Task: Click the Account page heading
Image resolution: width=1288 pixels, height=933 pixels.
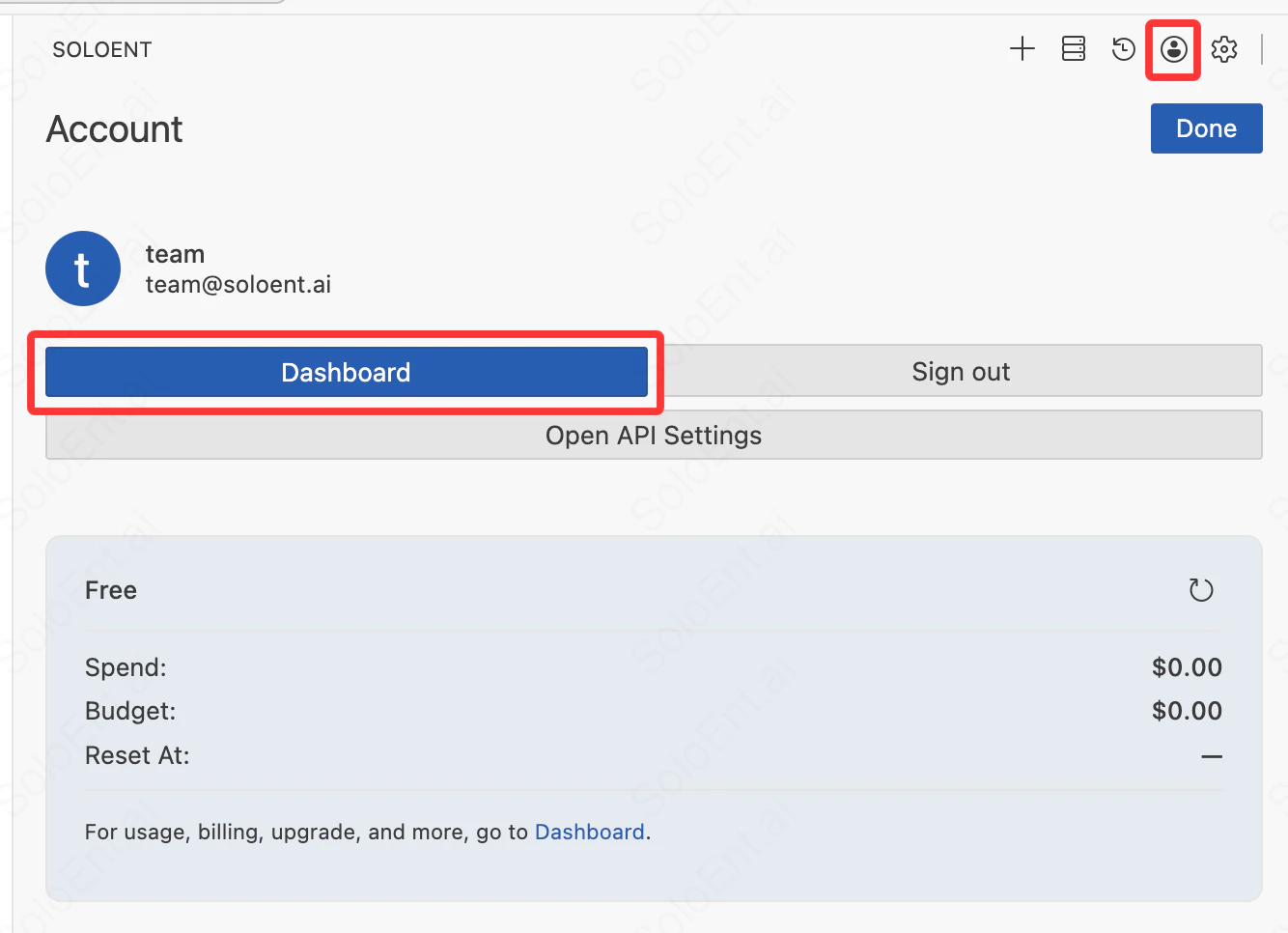Action: pos(114,128)
